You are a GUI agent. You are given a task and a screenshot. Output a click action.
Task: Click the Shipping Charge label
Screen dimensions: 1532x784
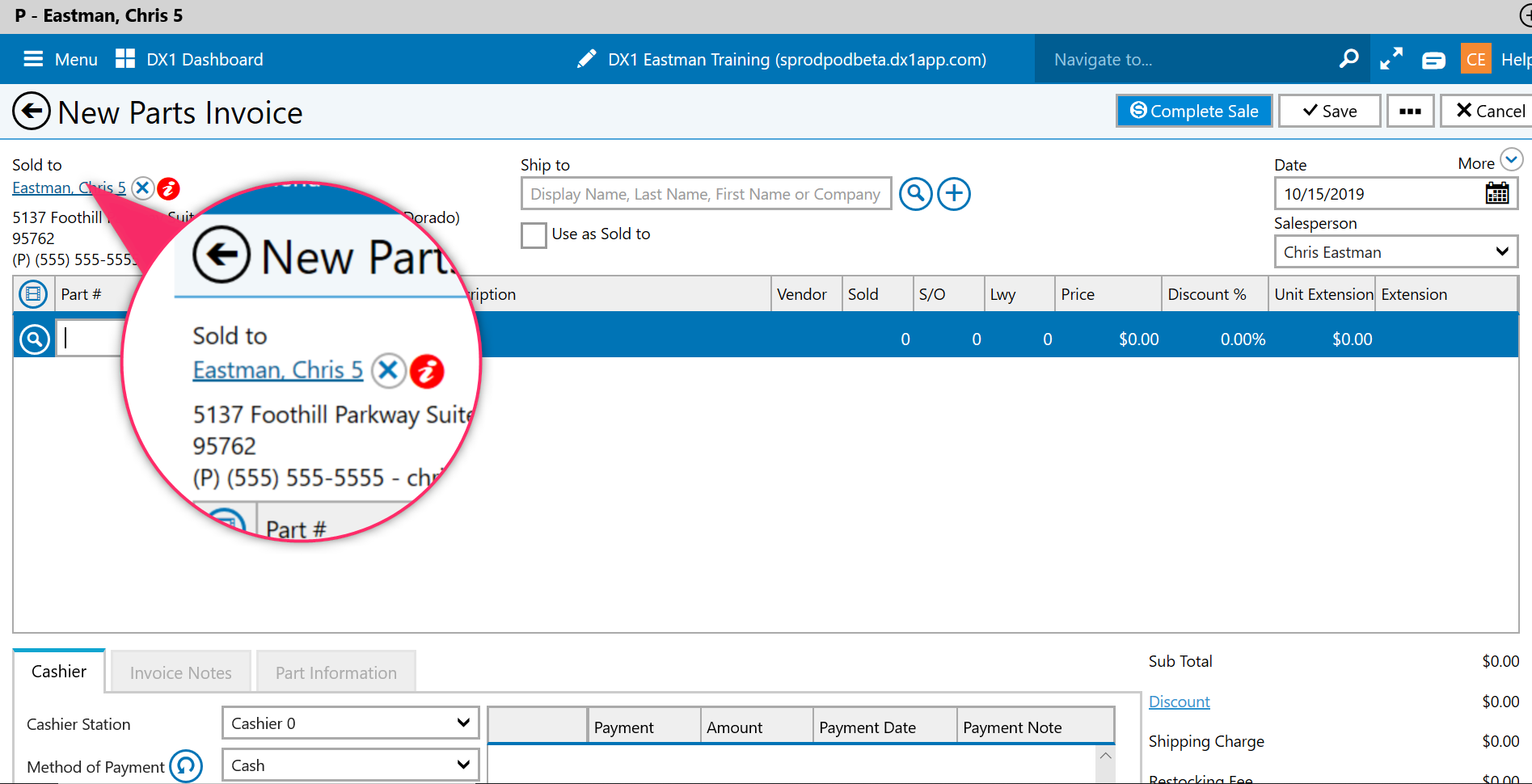(x=1206, y=741)
